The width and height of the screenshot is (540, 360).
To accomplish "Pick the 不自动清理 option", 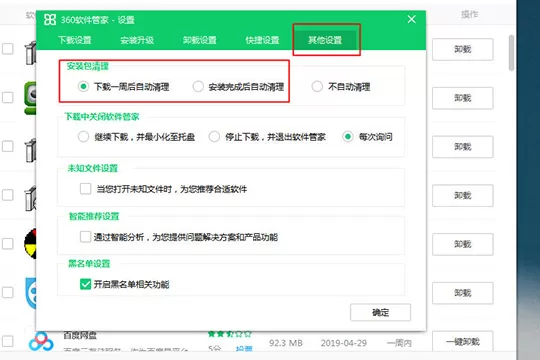I will coord(317,86).
